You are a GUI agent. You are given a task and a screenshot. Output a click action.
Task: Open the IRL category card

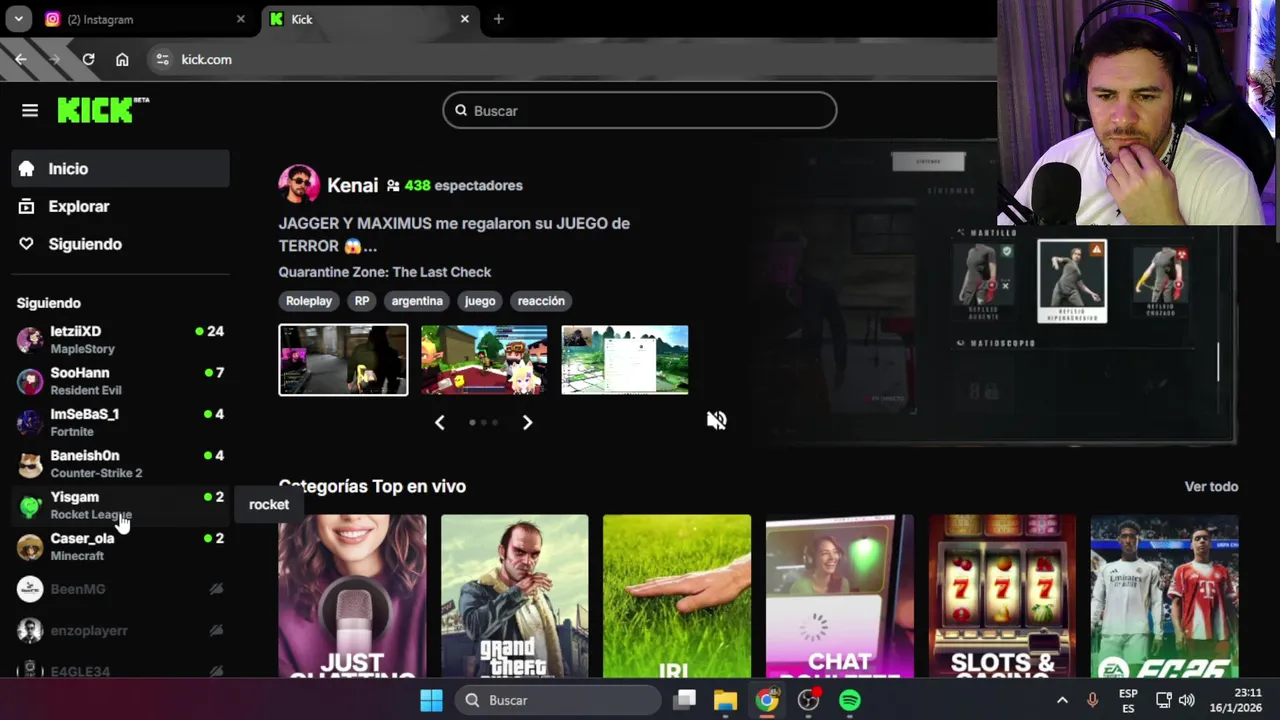pyautogui.click(x=677, y=596)
